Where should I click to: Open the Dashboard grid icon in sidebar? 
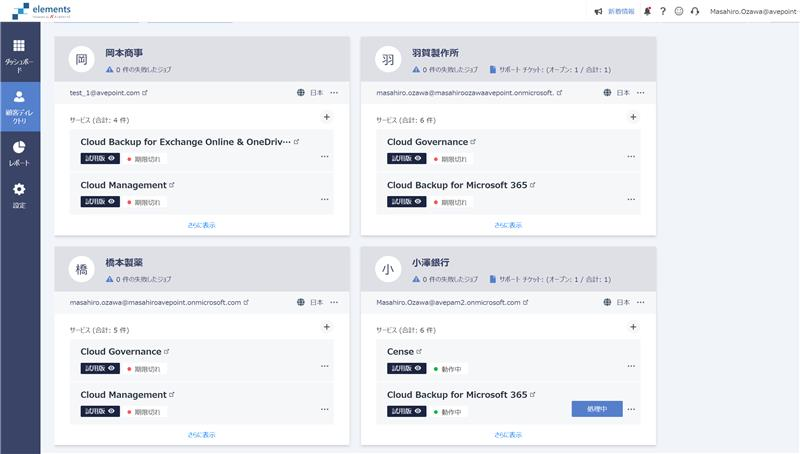19,46
